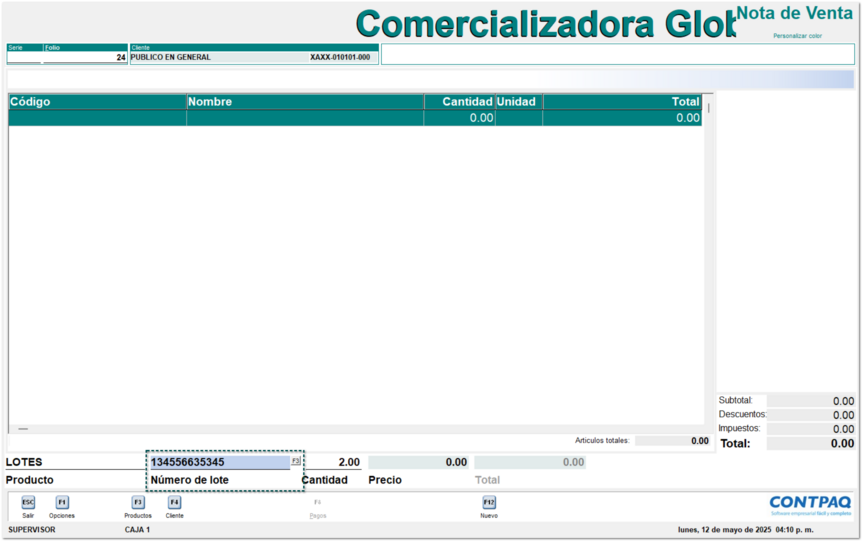Click the Precio field showing 0.00

click(x=418, y=462)
